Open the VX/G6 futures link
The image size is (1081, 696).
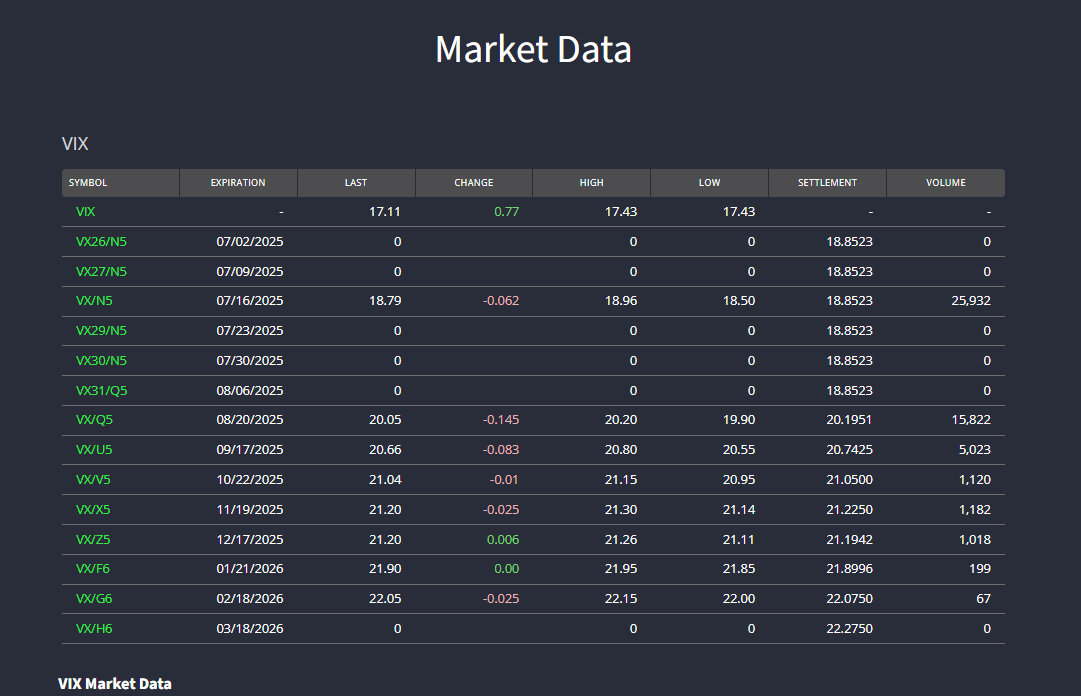click(x=94, y=599)
